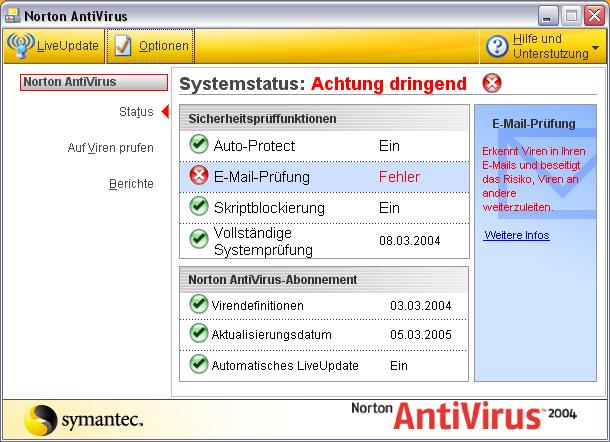The width and height of the screenshot is (610, 442).
Task: Select the Vollständige Systemprüfung row label
Action: click(263, 241)
